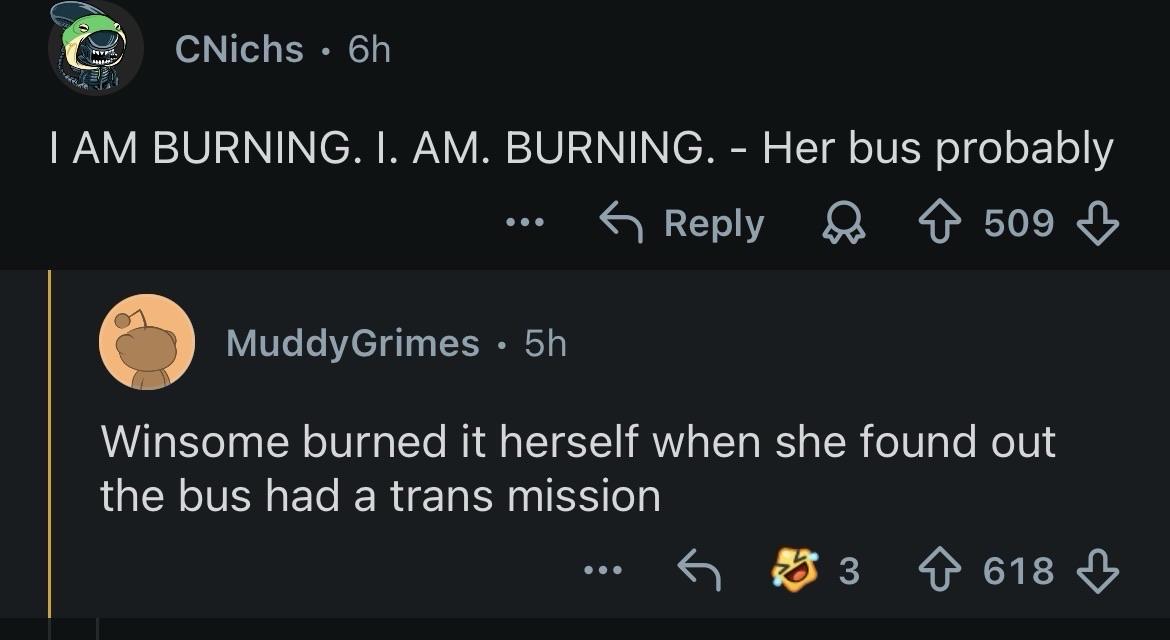Click the 509 vote score

[1019, 224]
